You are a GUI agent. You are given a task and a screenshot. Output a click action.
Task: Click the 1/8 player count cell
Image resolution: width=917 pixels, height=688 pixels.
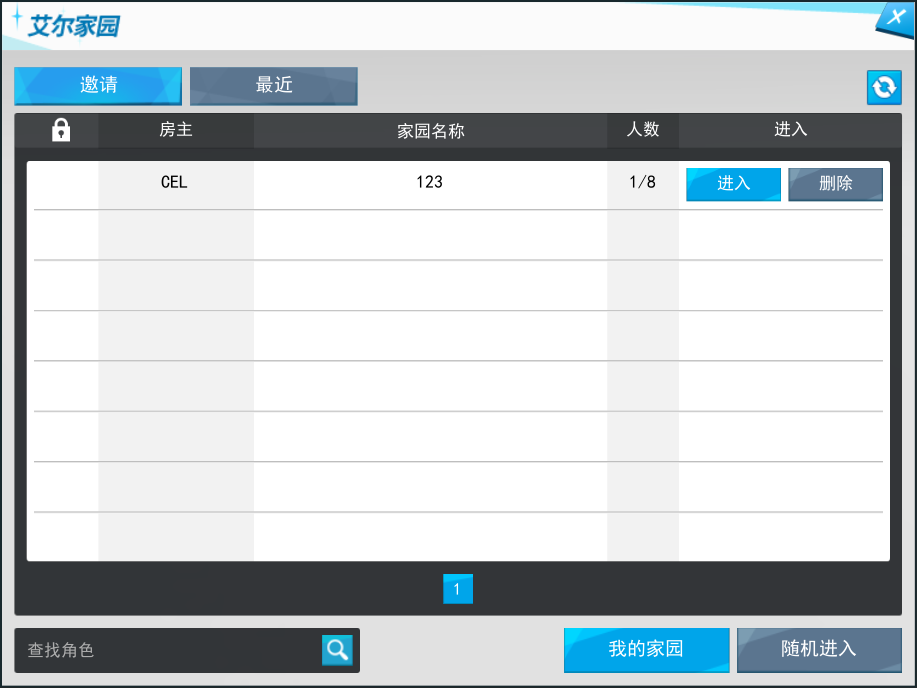click(x=642, y=183)
